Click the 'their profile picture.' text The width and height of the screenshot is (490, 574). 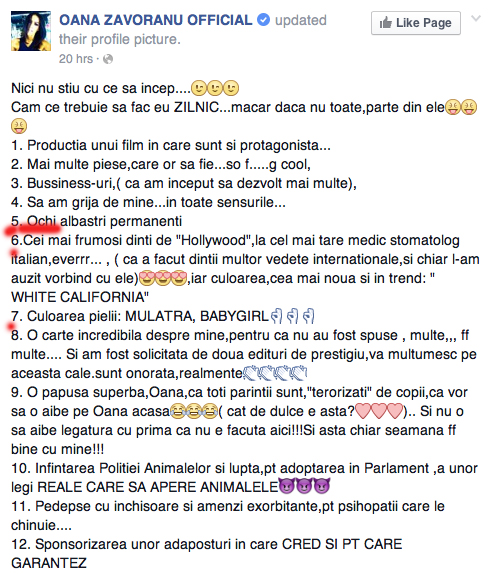coord(120,40)
